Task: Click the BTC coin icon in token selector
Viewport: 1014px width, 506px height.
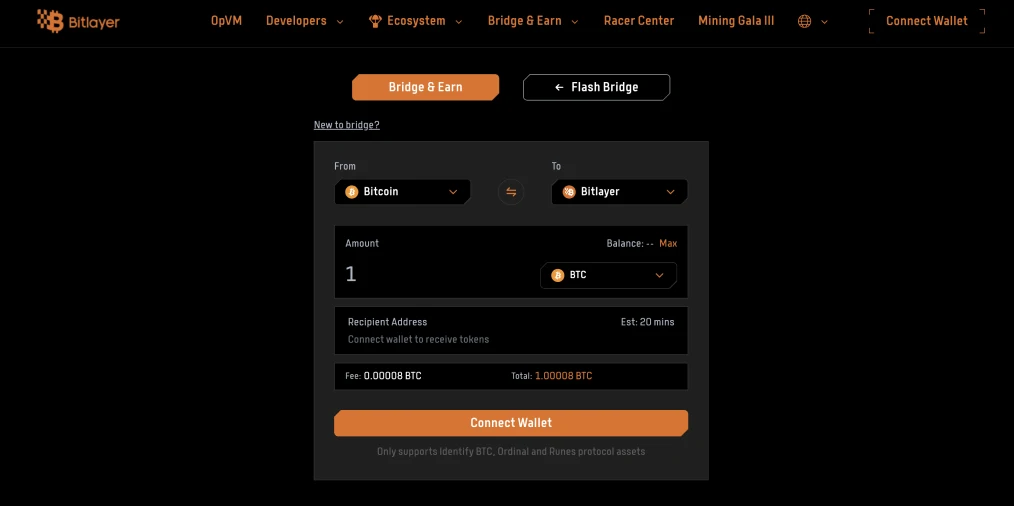Action: coord(557,275)
